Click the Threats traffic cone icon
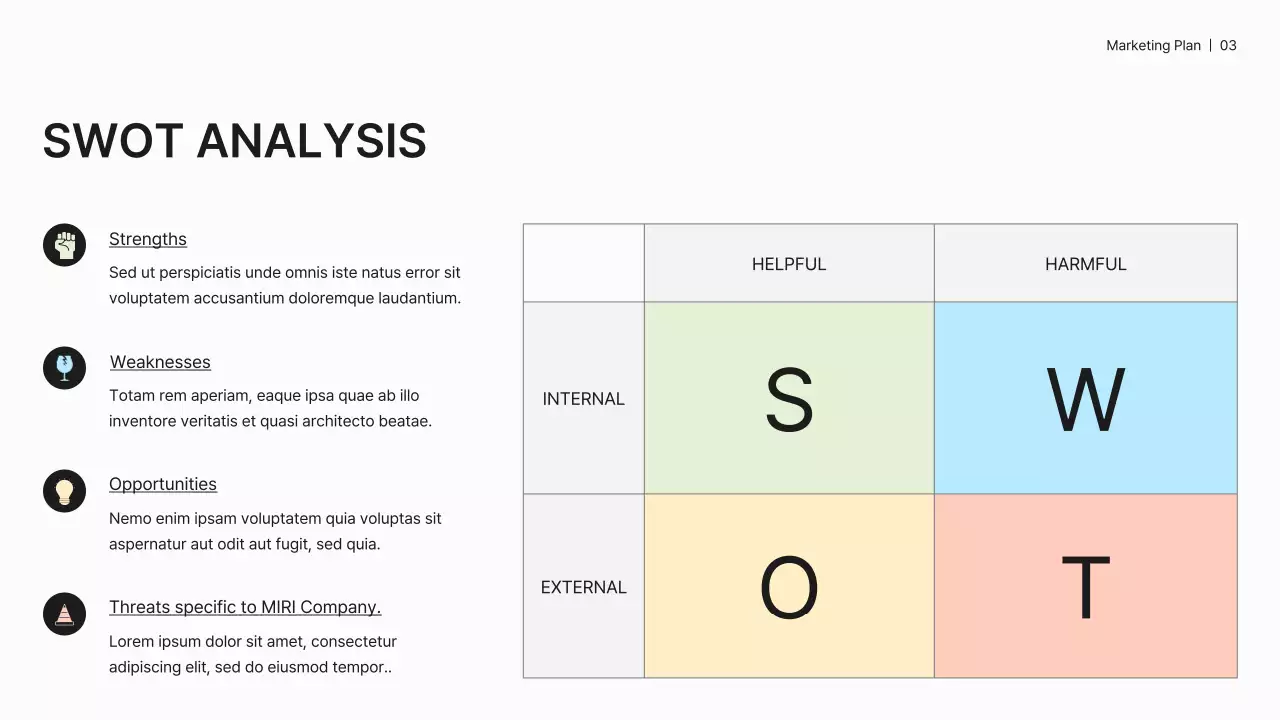The image size is (1280, 720). click(x=64, y=614)
